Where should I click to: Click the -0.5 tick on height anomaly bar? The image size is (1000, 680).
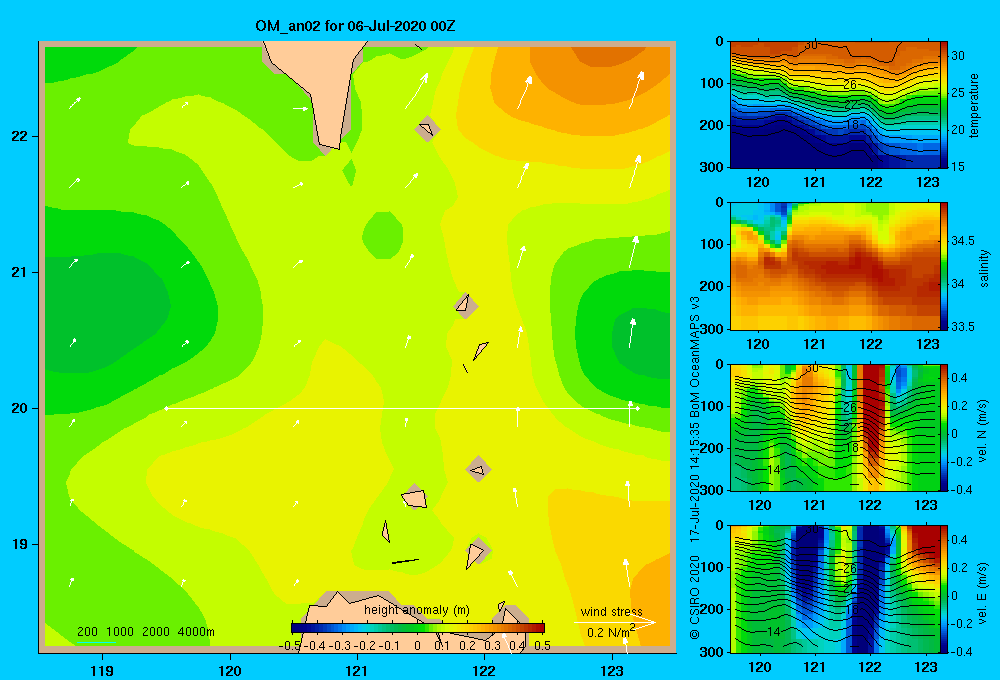290,645
